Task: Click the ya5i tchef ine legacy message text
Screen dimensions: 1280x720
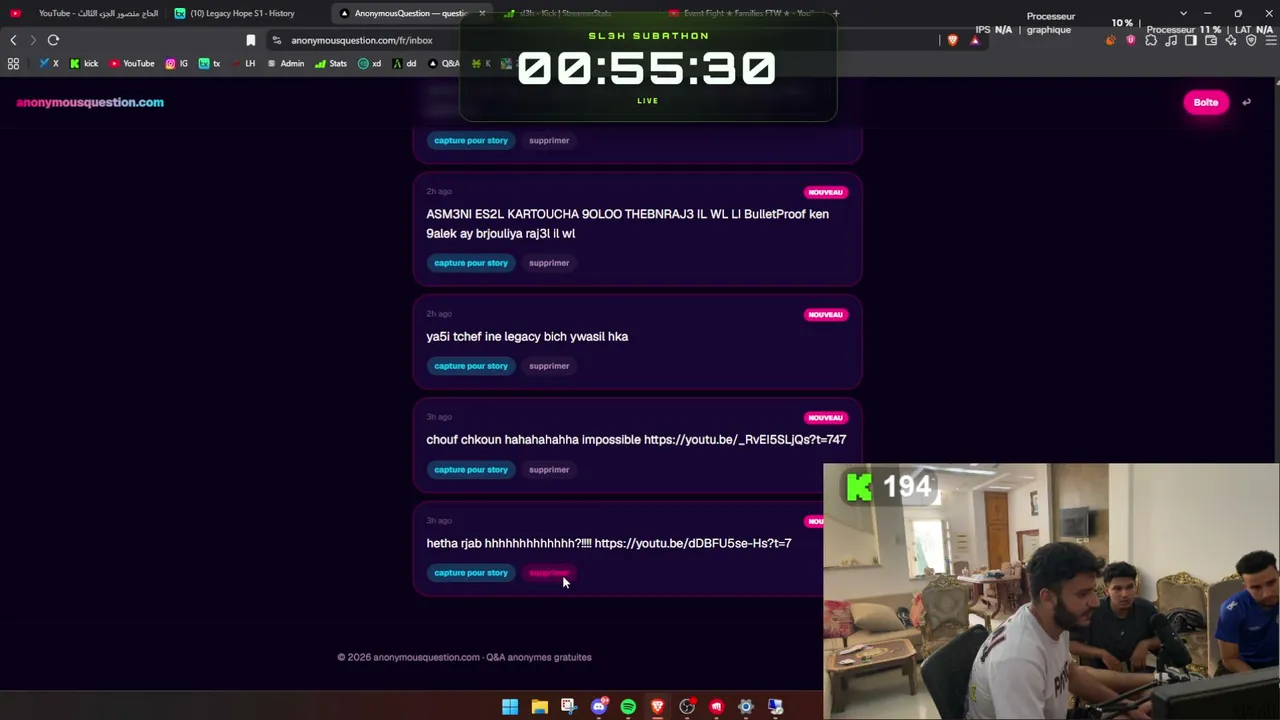Action: [527, 337]
